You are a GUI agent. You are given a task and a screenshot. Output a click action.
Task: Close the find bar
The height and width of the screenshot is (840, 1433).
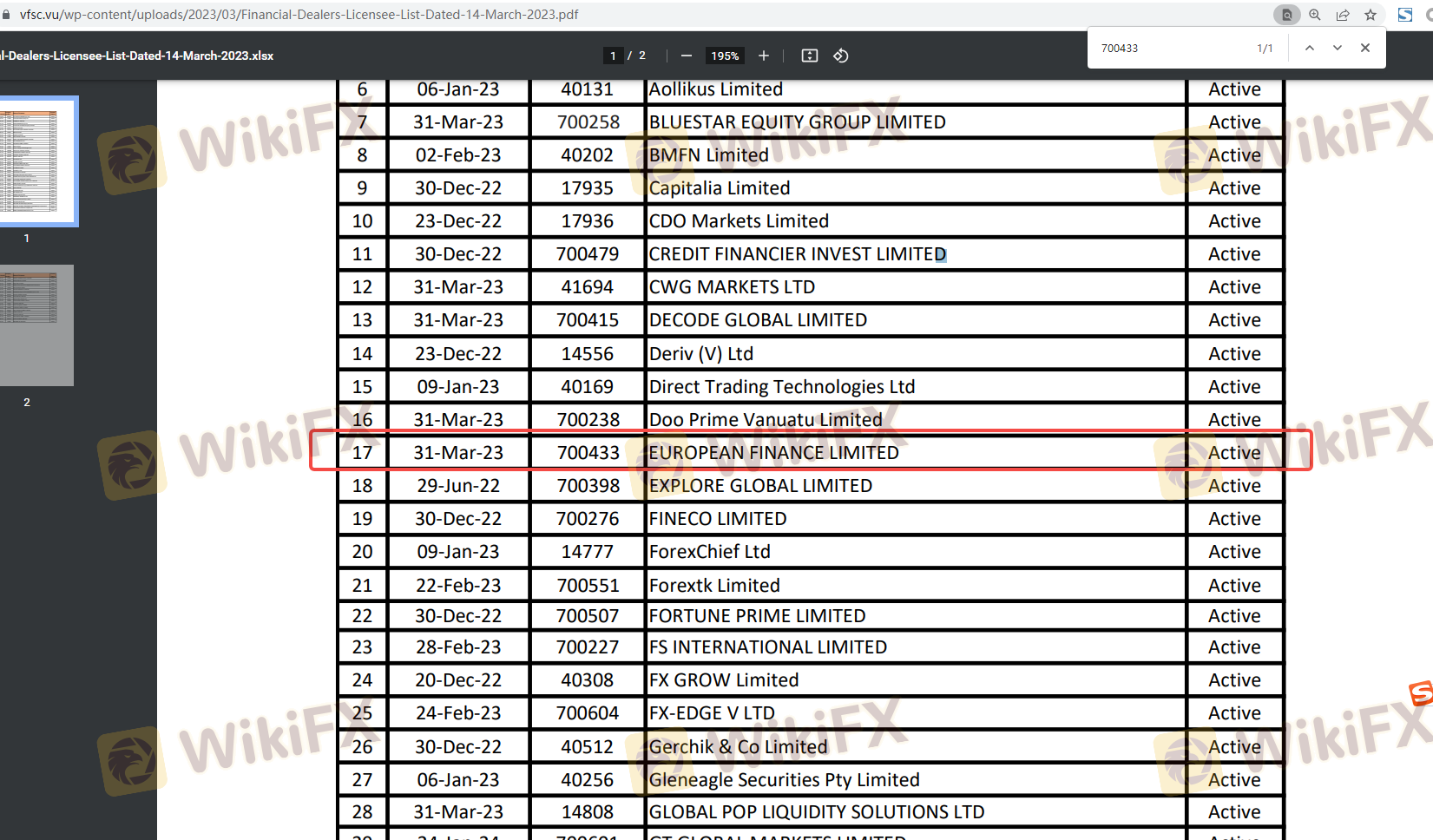coord(1365,48)
